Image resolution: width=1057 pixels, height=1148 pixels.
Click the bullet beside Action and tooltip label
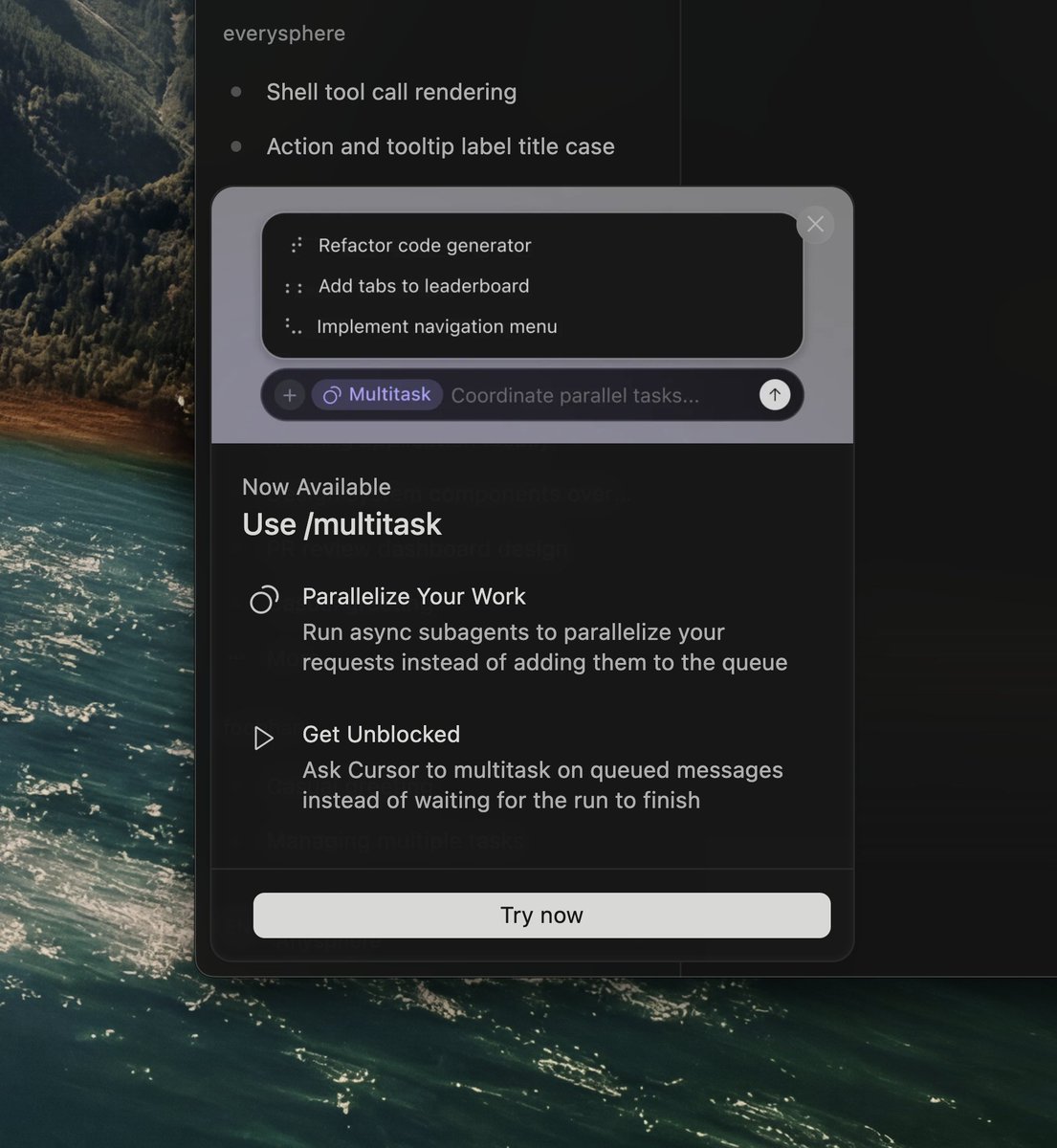click(x=236, y=146)
